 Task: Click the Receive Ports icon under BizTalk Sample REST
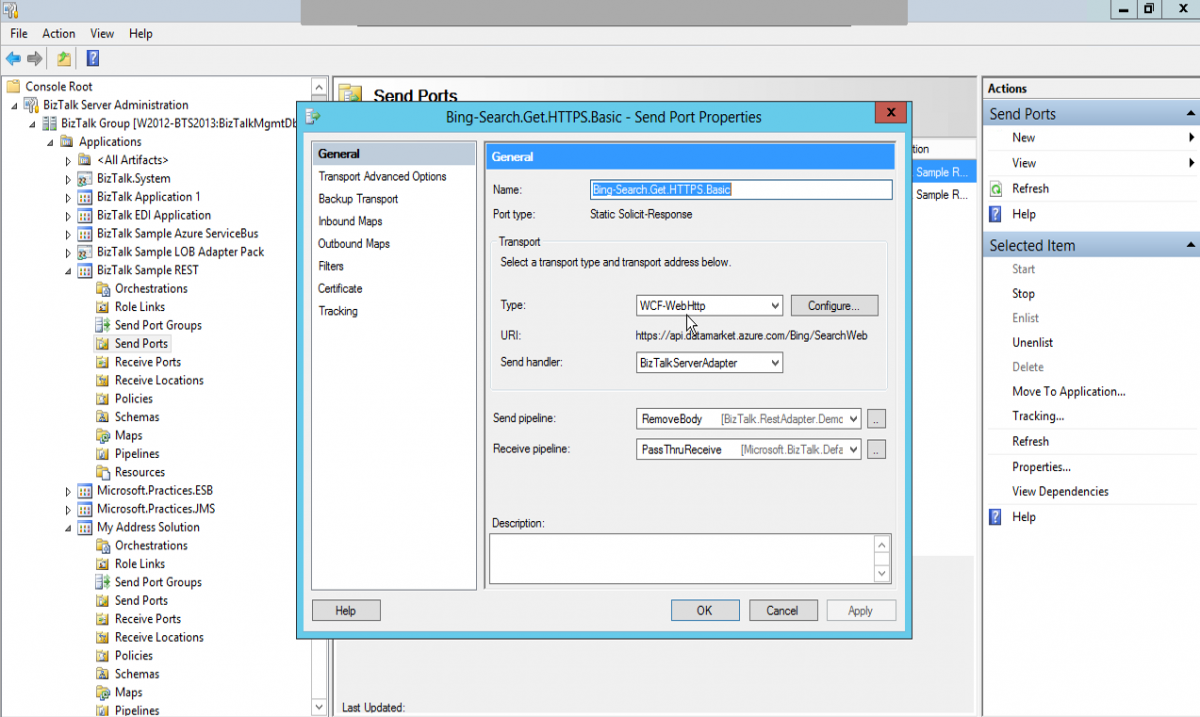tap(104, 362)
